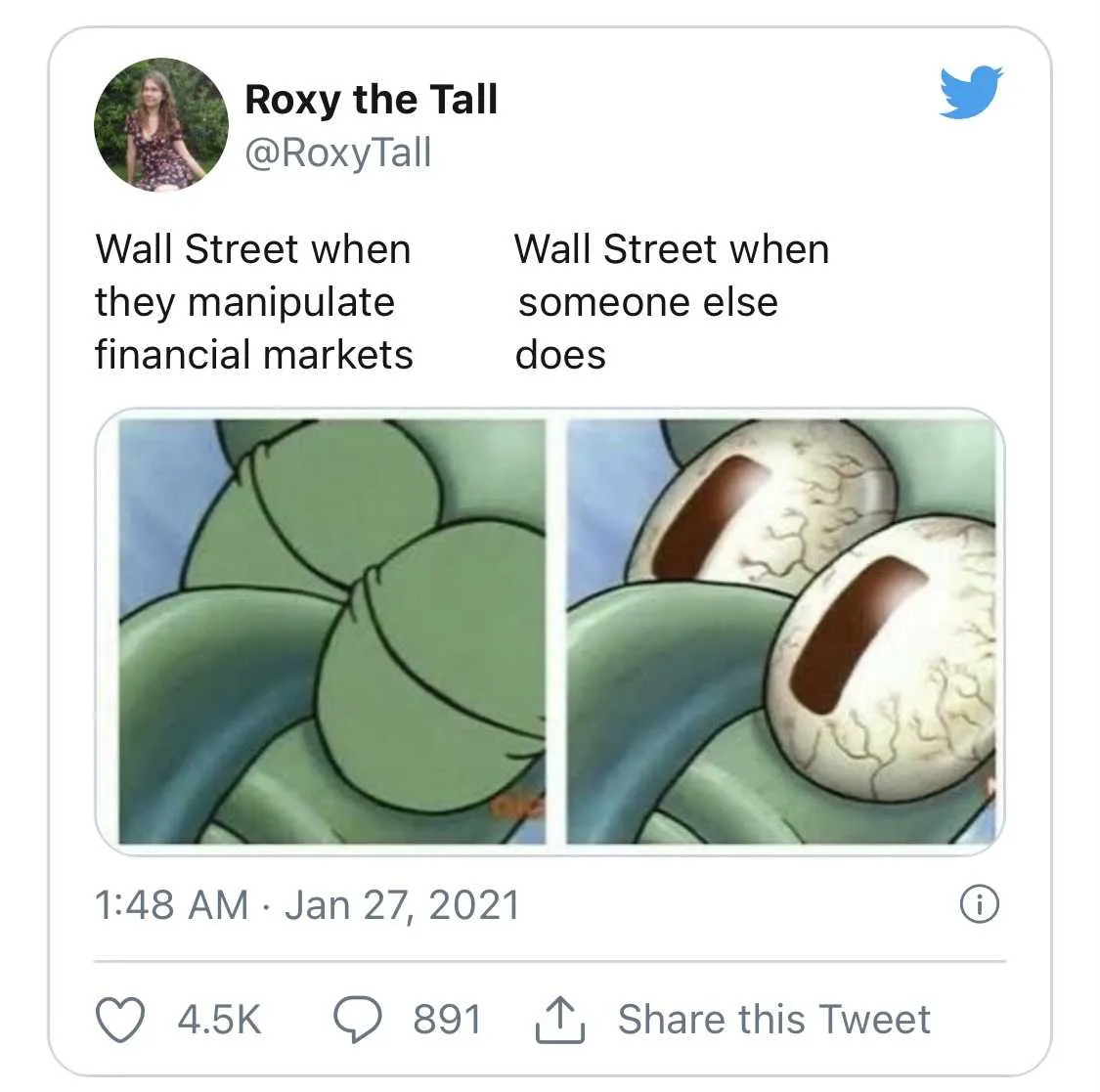Viewport: 1100px width, 1092px height.
Task: Click the 1:48 AM time portion
Action: (171, 904)
